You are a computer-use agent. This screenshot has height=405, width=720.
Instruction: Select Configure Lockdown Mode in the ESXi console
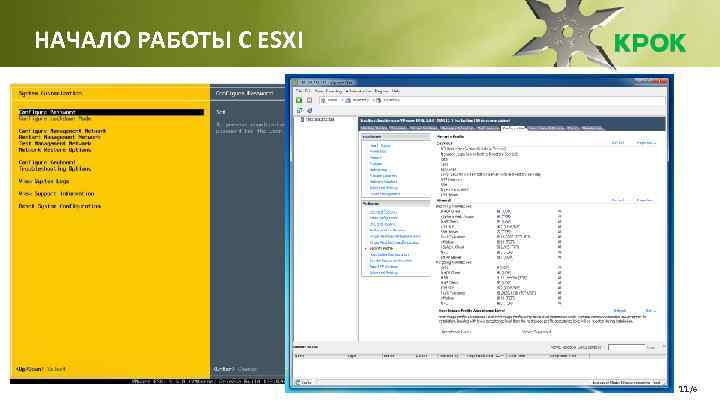(x=55, y=118)
